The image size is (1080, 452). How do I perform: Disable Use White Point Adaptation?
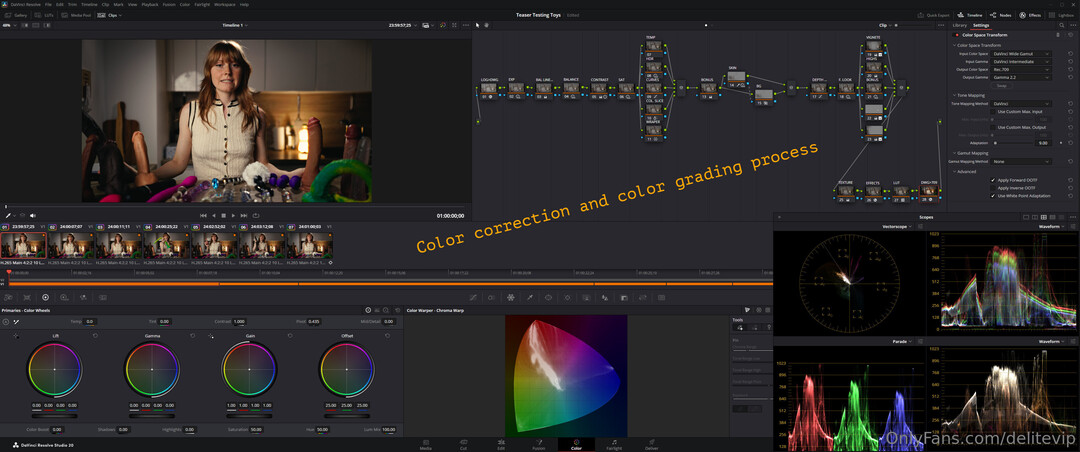point(993,196)
